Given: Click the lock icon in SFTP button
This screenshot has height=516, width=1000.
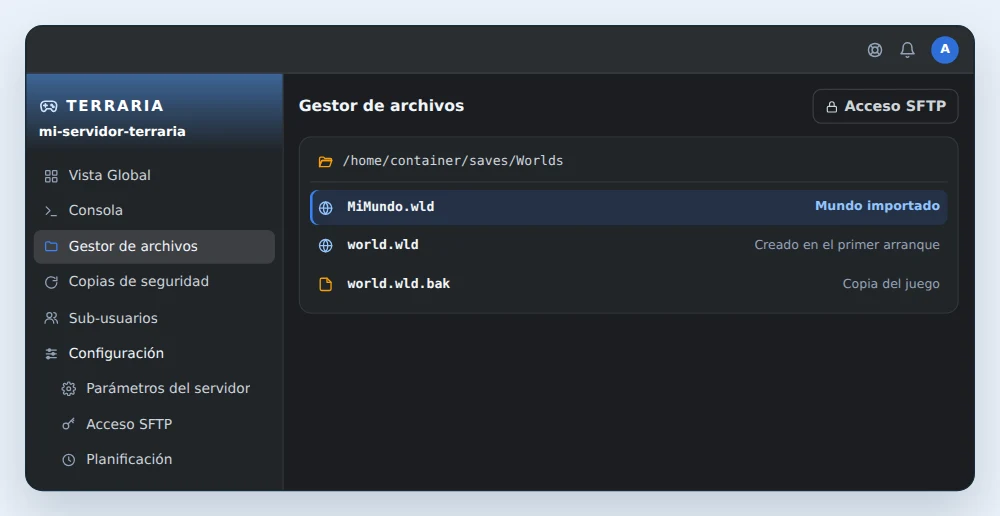Looking at the screenshot, I should pos(832,107).
